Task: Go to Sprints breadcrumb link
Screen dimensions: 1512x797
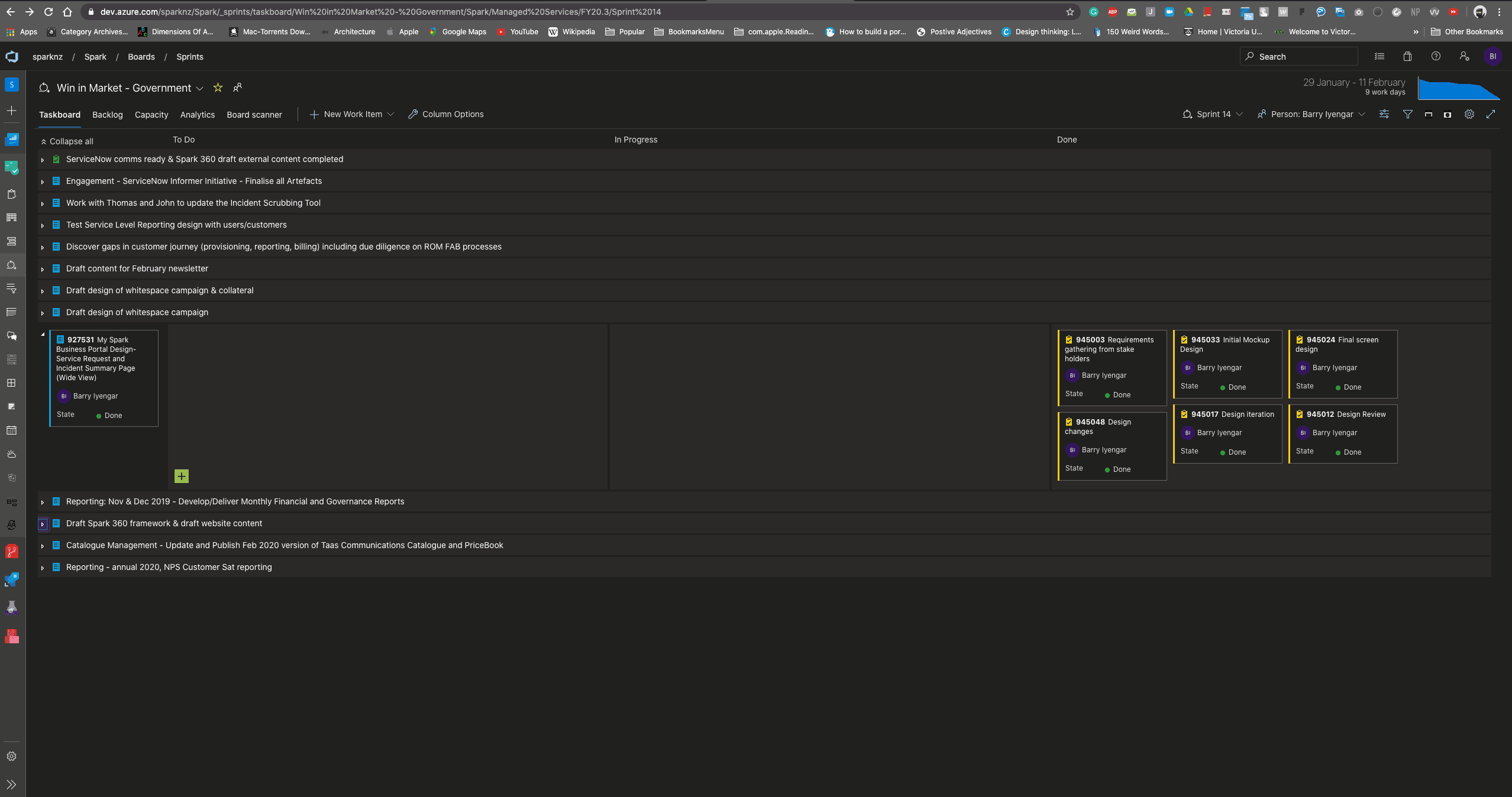Action: click(x=190, y=57)
